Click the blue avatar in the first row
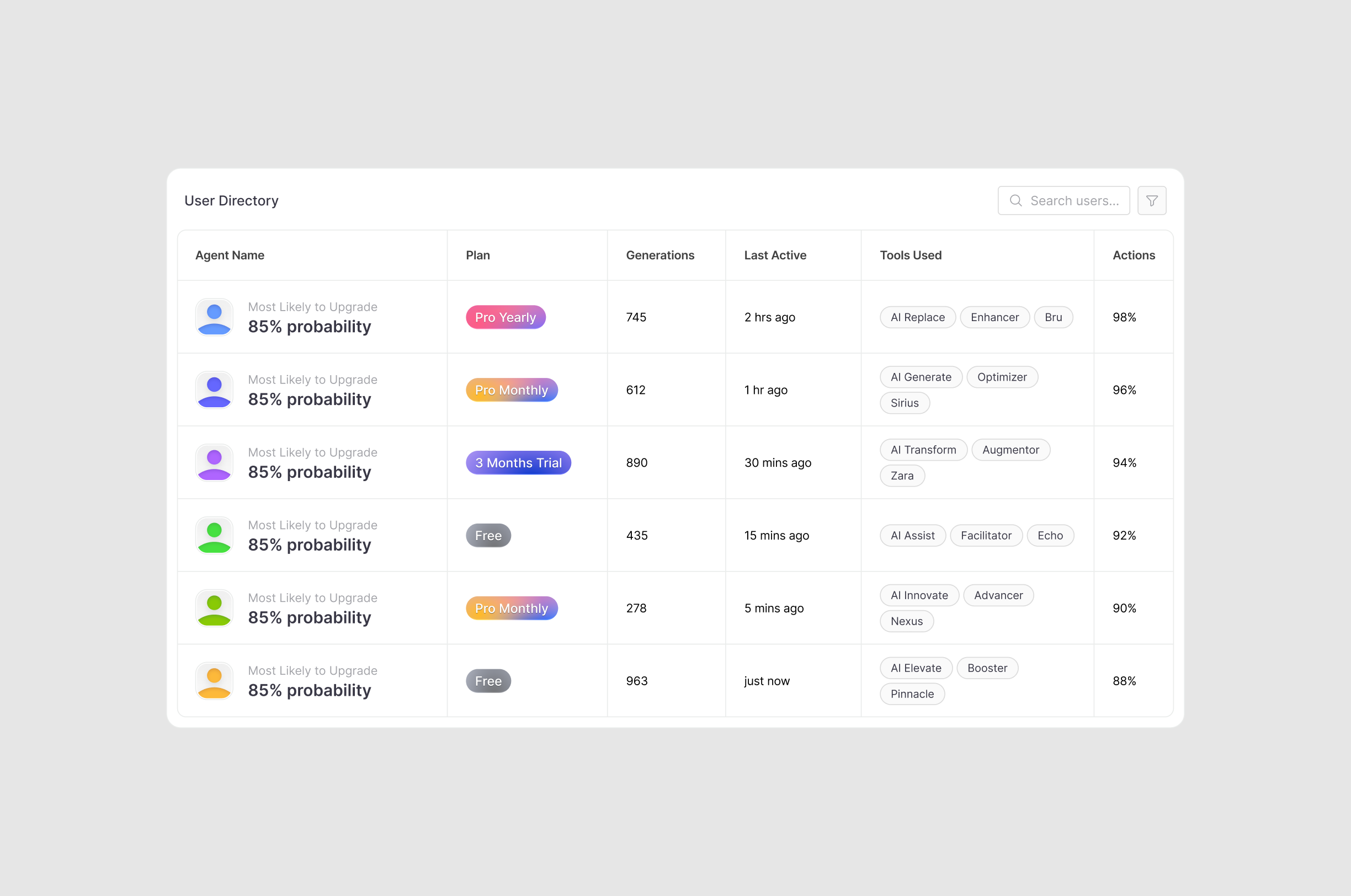Viewport: 1351px width, 896px height. (x=214, y=317)
